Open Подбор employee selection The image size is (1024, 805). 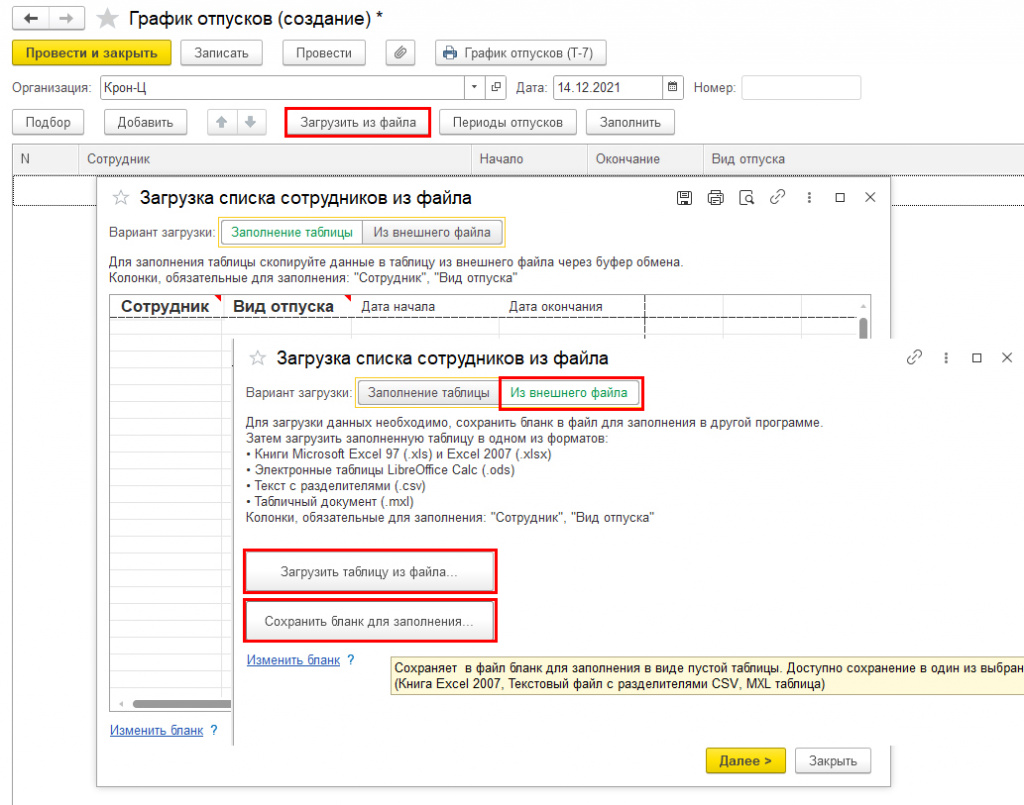48,122
